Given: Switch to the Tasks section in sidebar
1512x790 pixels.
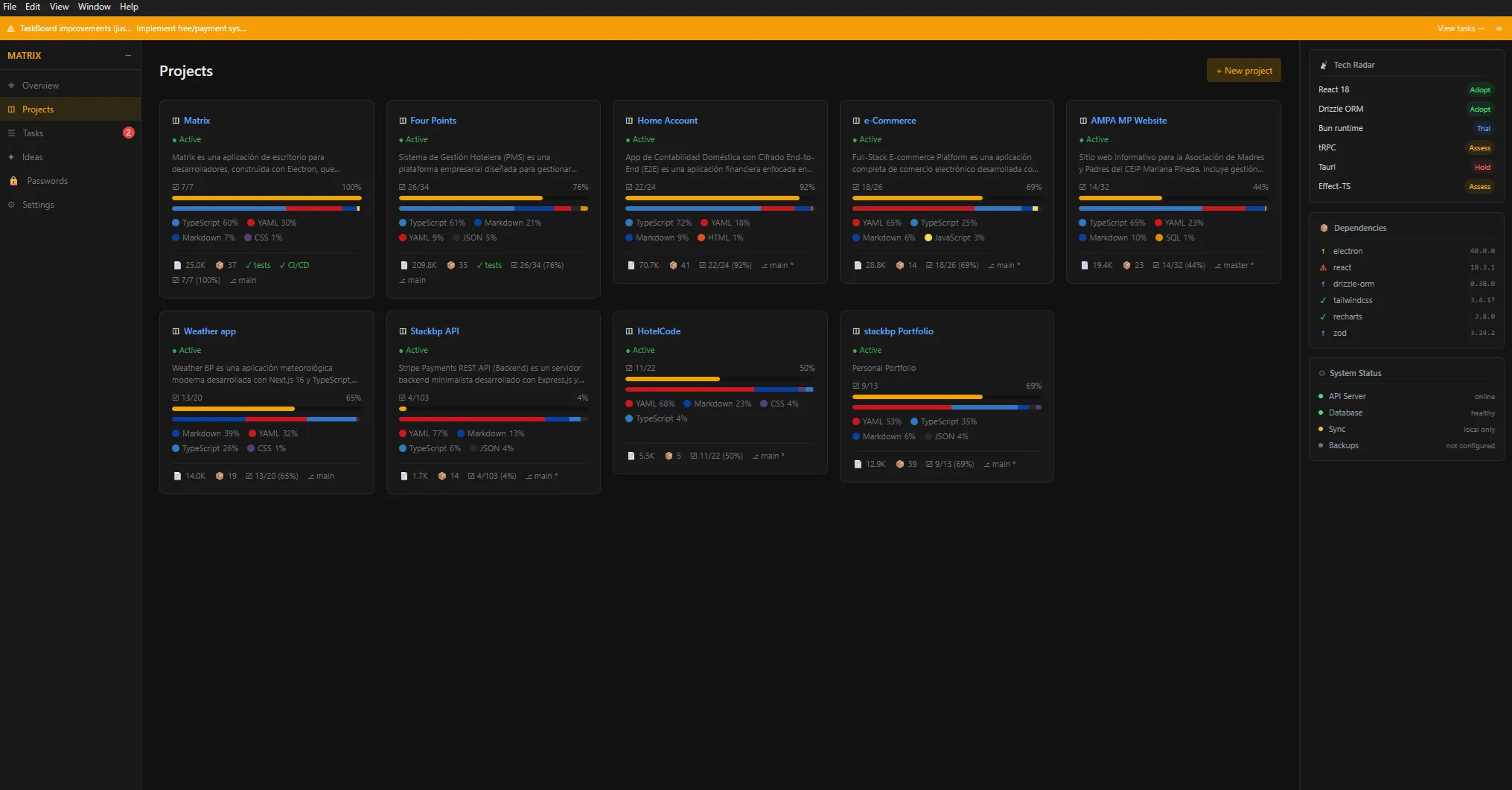Looking at the screenshot, I should pos(33,133).
